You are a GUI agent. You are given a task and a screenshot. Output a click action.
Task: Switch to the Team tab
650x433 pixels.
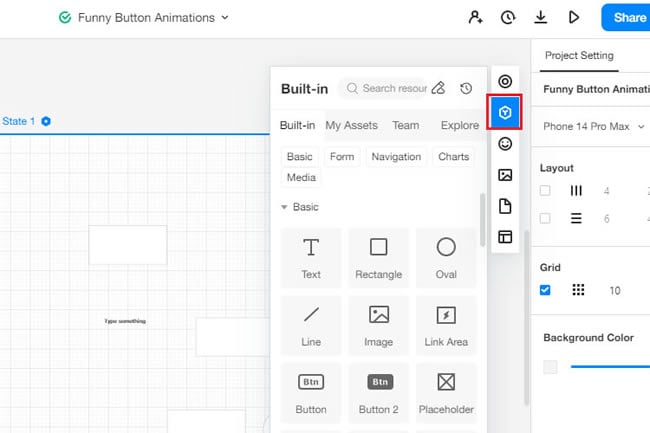point(405,125)
